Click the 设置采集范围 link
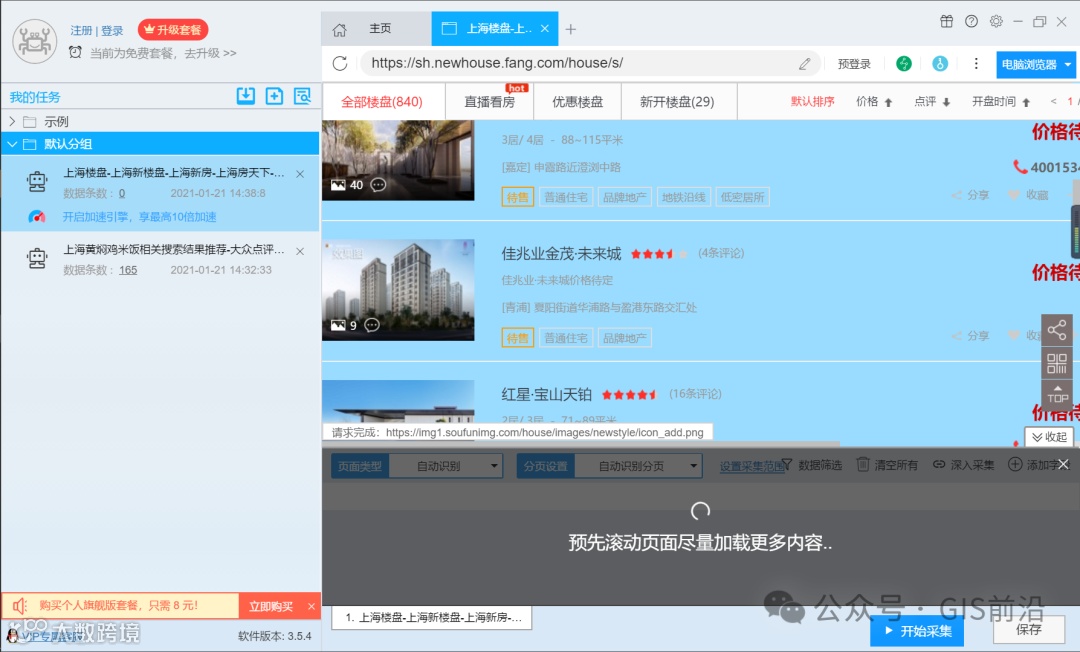This screenshot has height=652, width=1080. click(751, 466)
